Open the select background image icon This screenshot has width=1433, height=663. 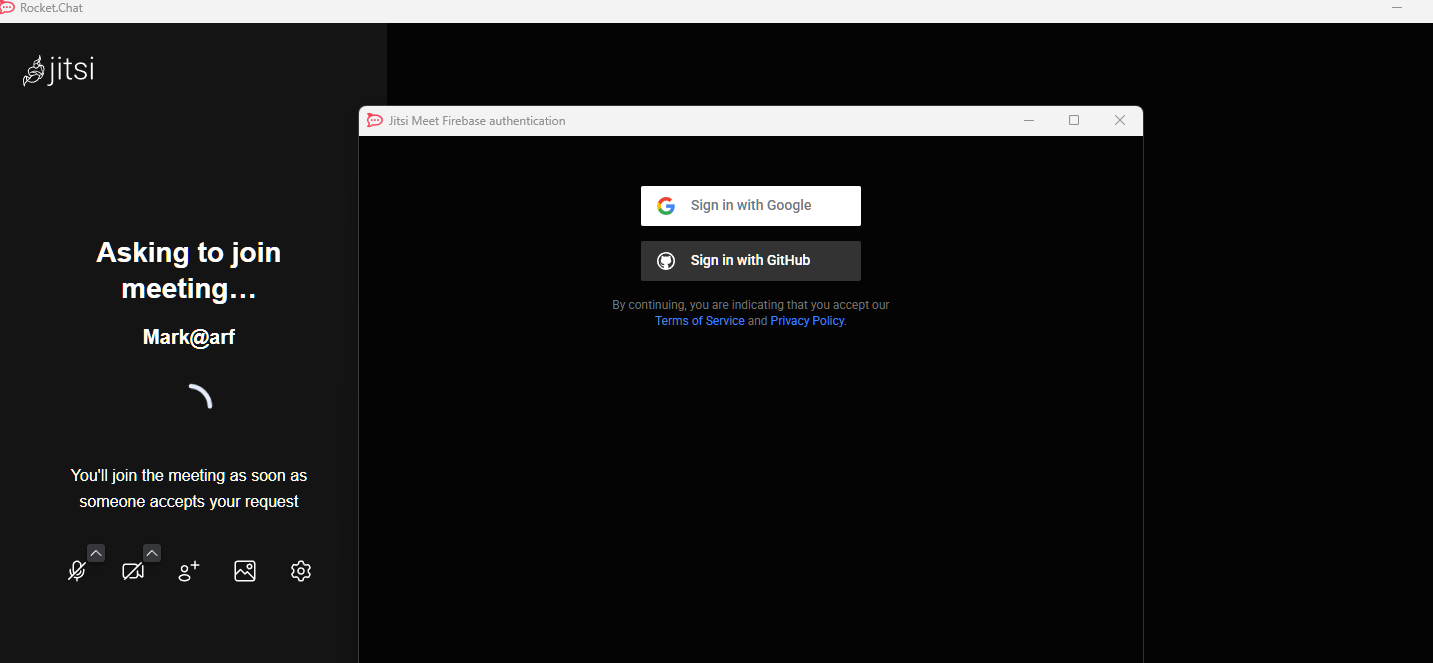click(x=245, y=571)
